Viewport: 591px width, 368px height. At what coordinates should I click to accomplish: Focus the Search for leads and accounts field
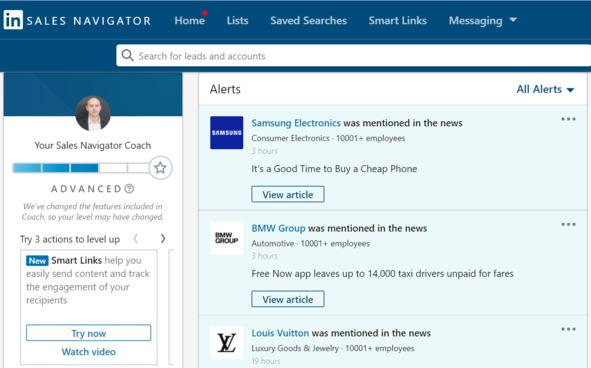[x=353, y=56]
